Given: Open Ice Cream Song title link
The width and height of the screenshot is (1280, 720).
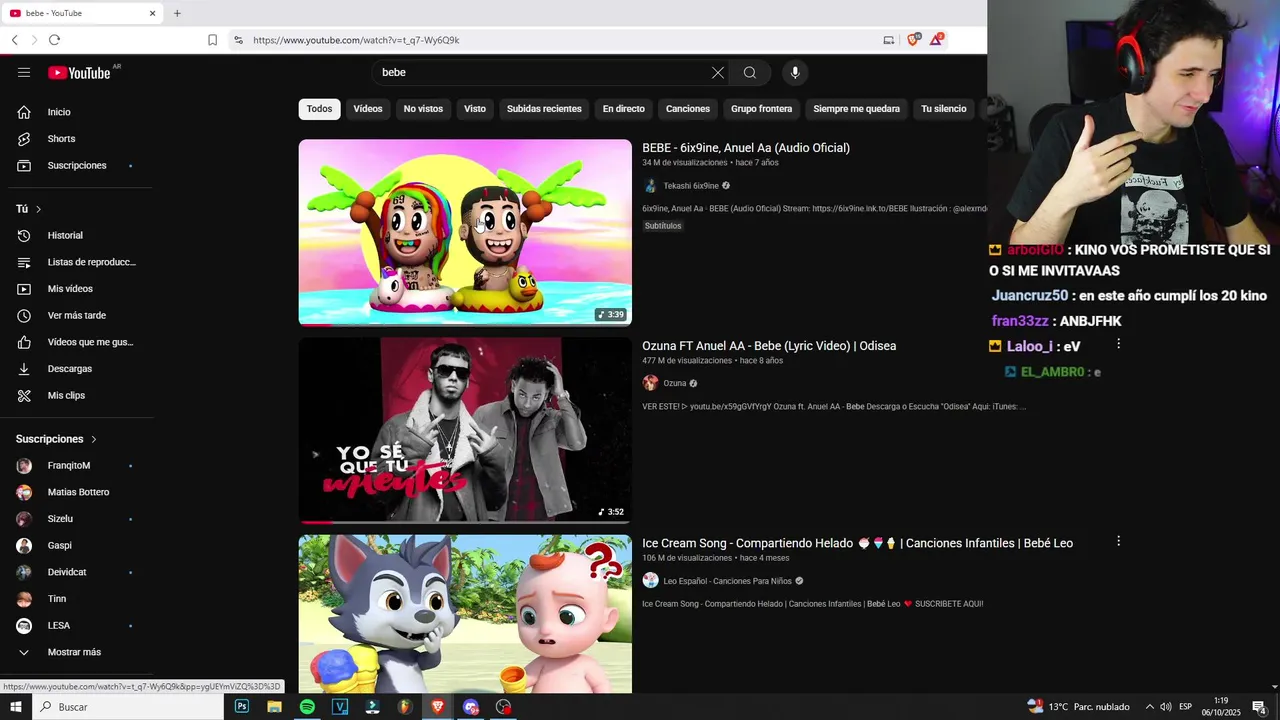Looking at the screenshot, I should (857, 543).
